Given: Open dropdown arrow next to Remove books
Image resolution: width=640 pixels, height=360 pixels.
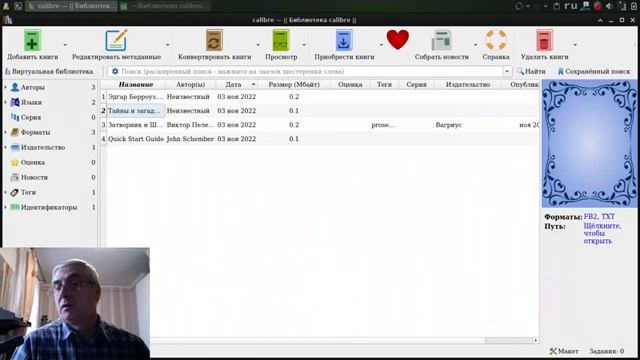Looking at the screenshot, I should tap(575, 44).
